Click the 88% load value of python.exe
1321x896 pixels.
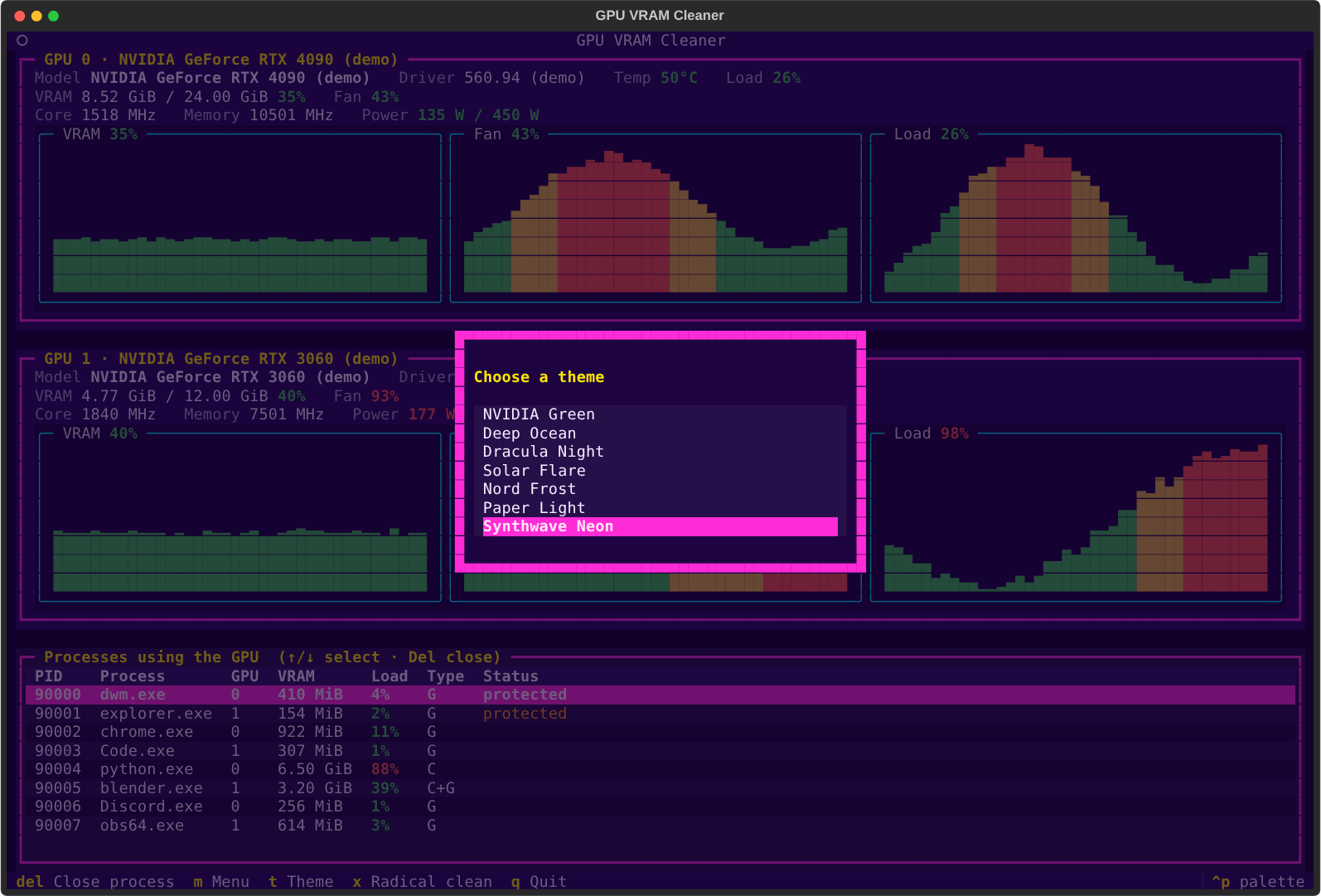coord(385,769)
